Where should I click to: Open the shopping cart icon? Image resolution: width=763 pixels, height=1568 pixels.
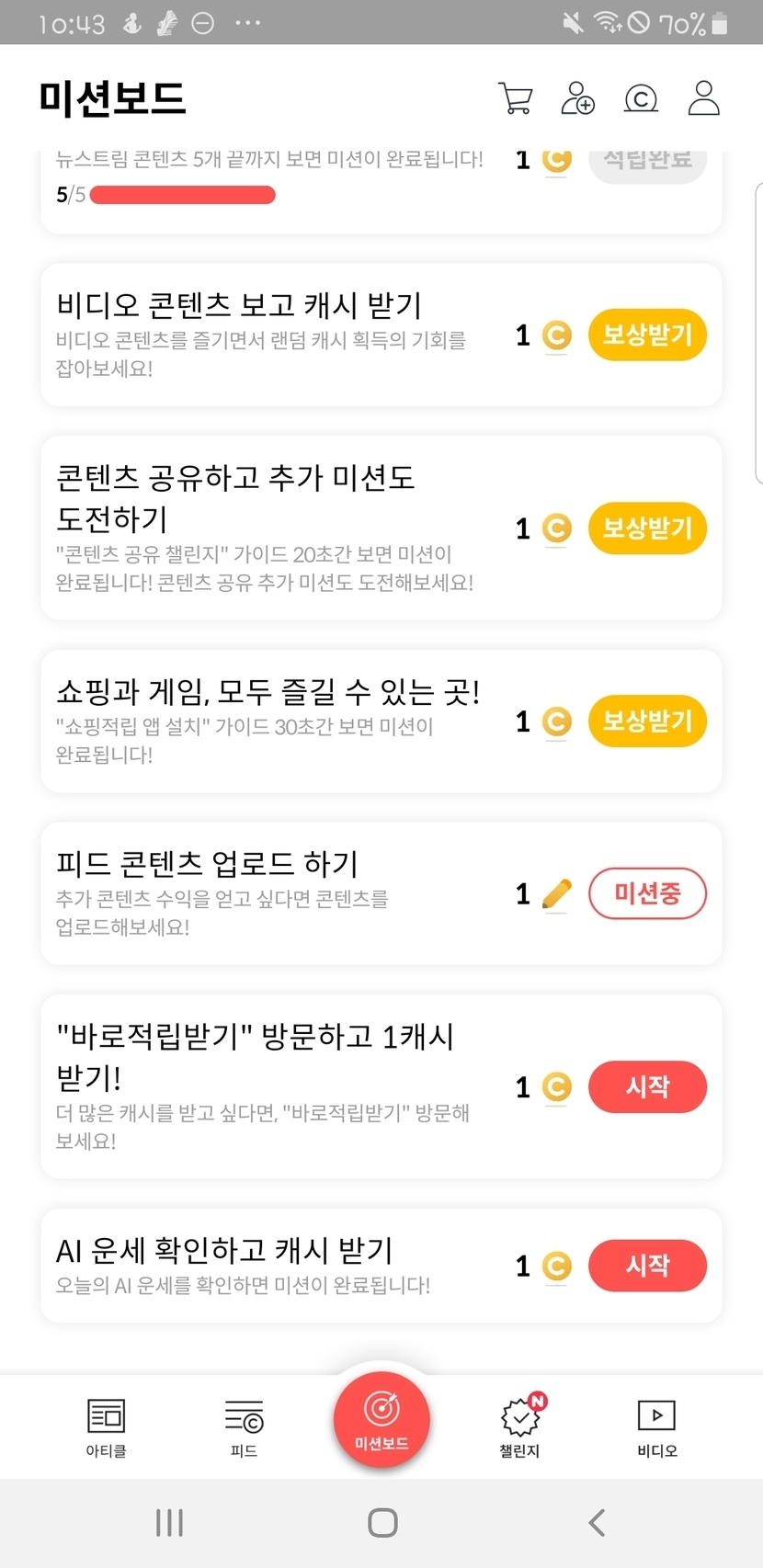click(x=516, y=98)
